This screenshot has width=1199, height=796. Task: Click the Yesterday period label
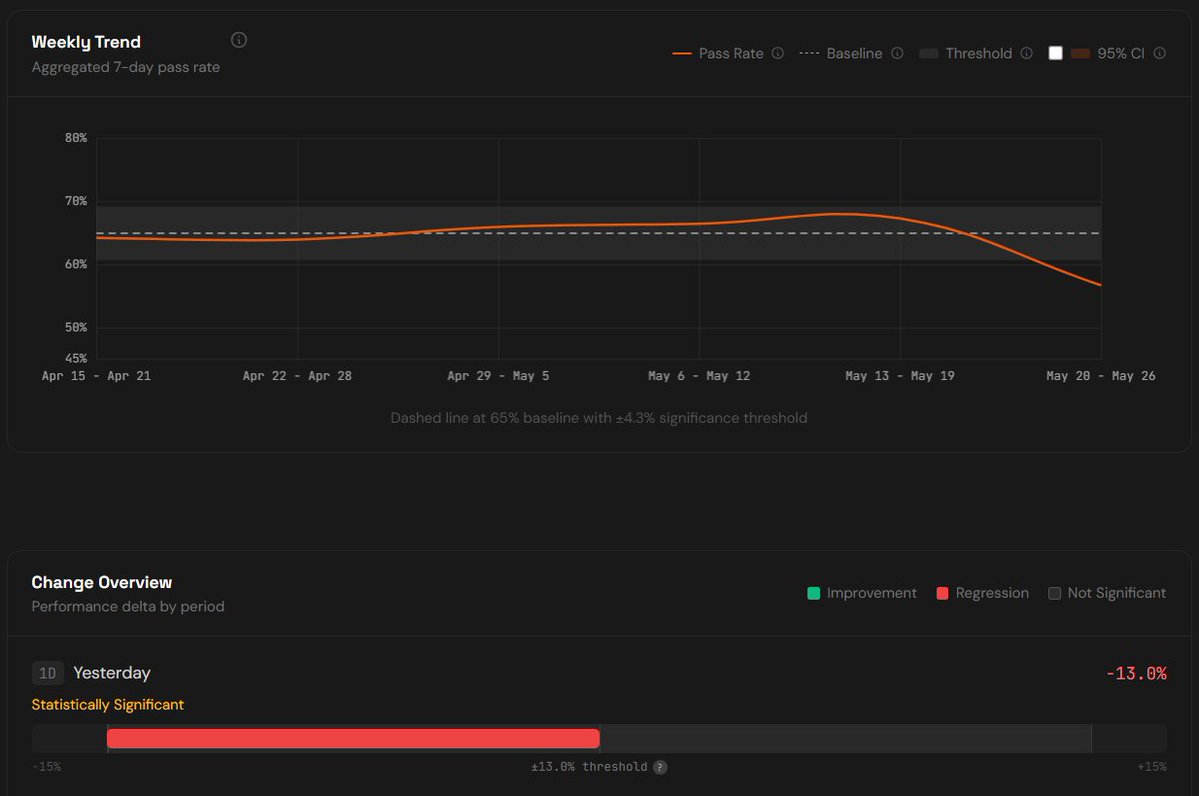point(112,673)
